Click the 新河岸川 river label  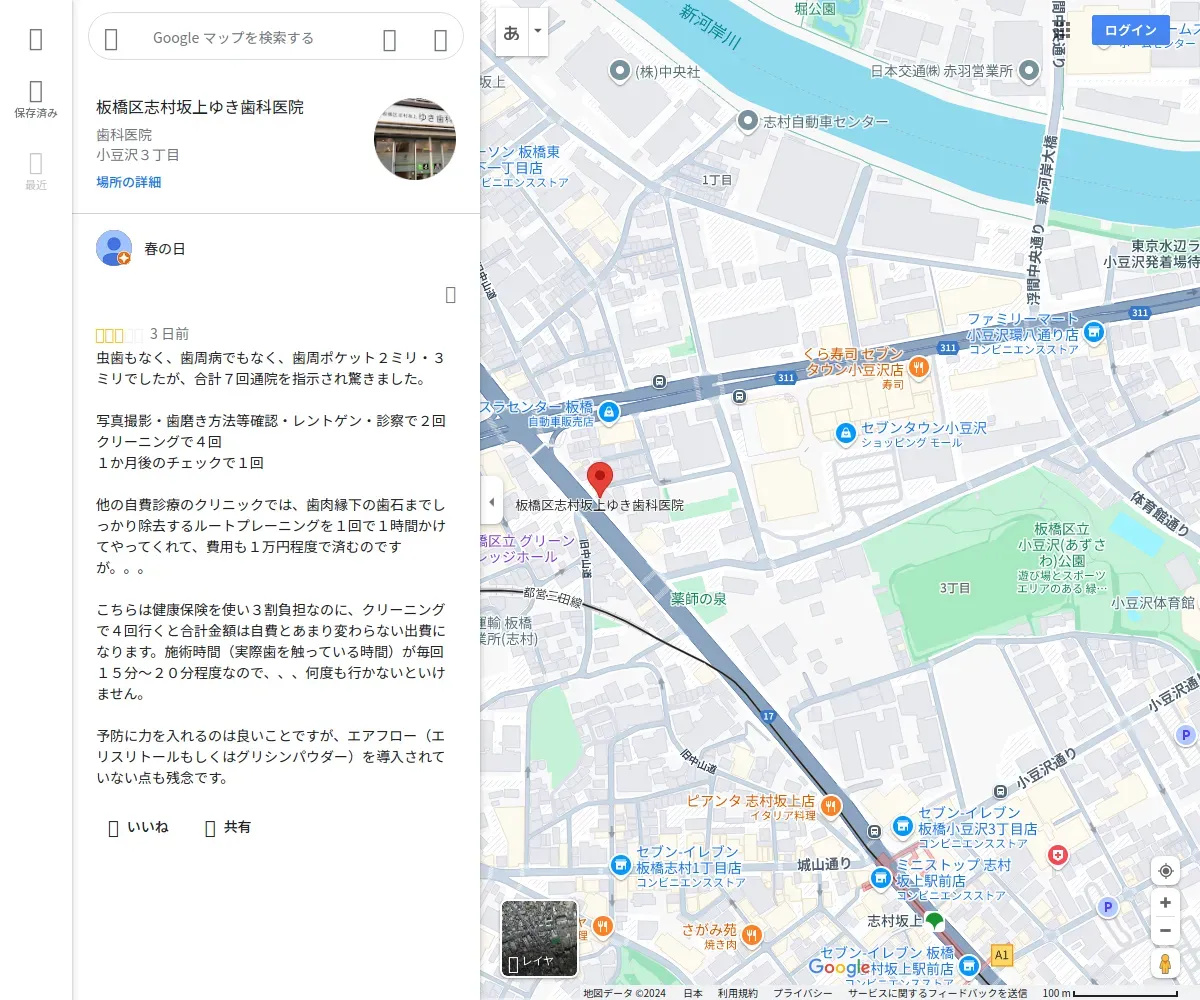click(x=709, y=28)
